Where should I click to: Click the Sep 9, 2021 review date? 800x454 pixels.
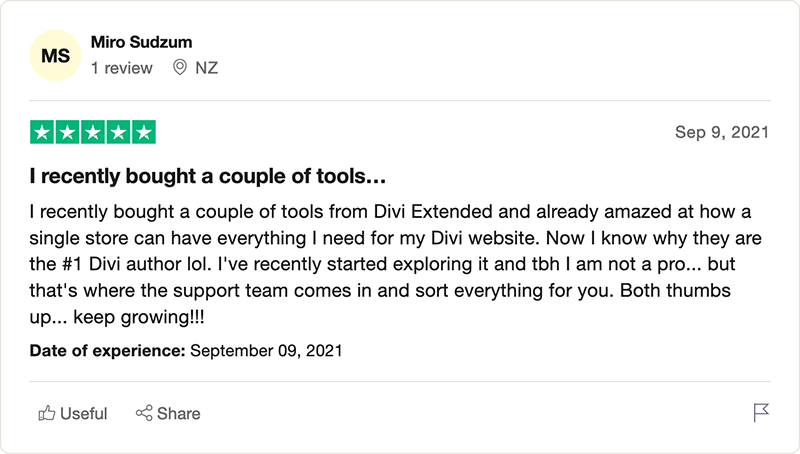click(x=722, y=132)
